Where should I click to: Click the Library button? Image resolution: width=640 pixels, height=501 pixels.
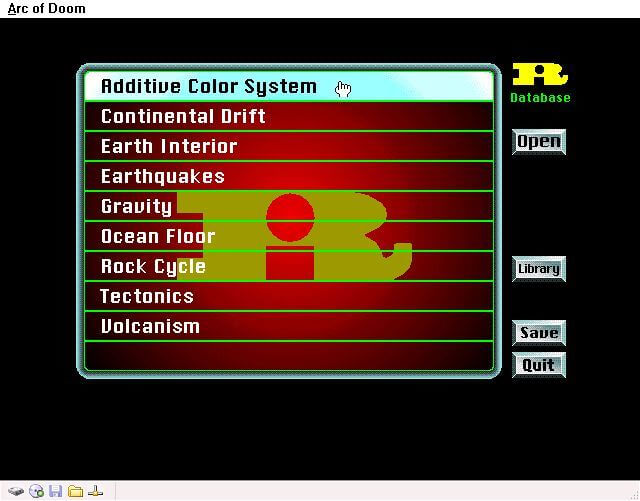(539, 269)
